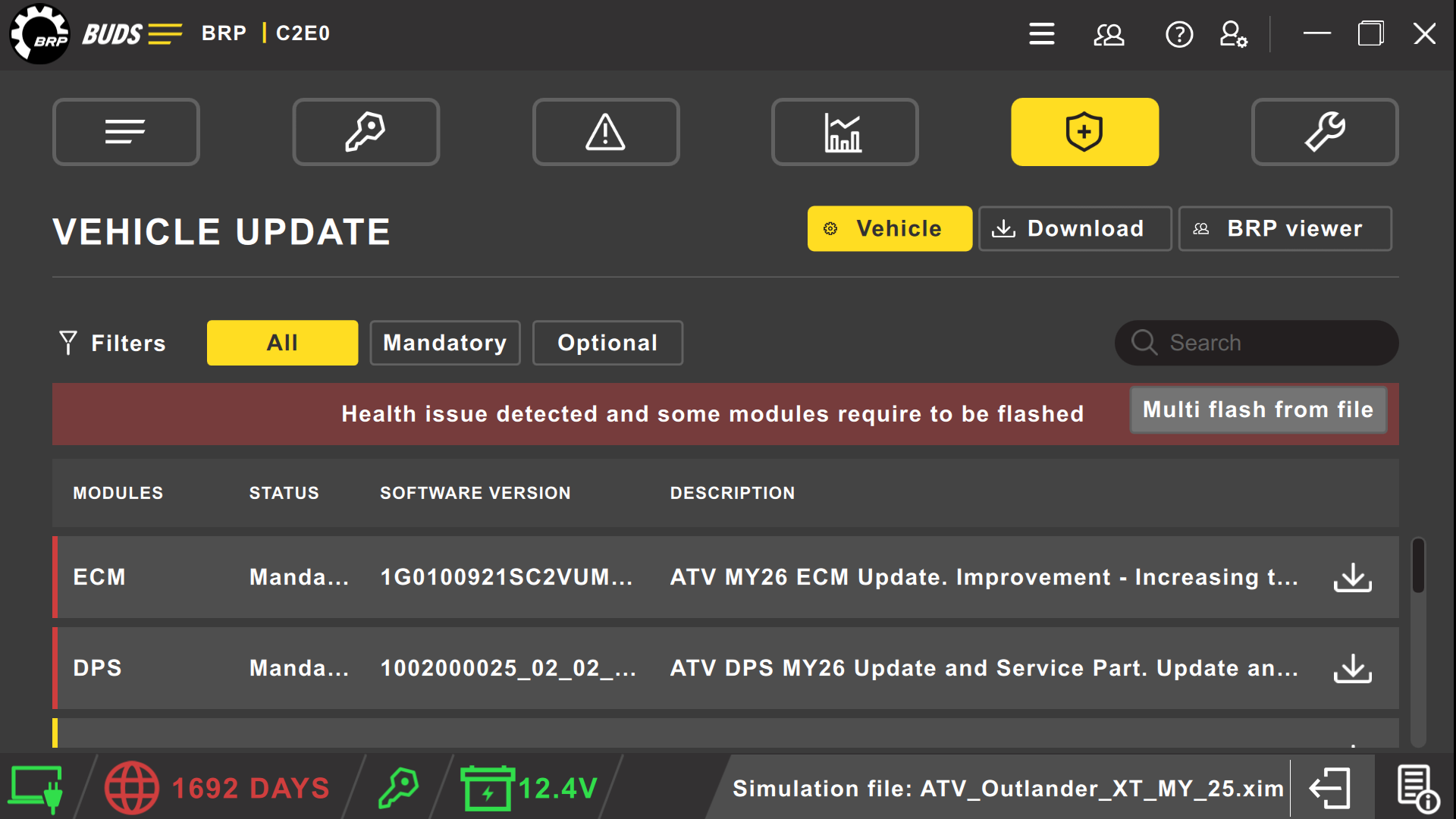Viewport: 1456px width, 819px height.
Task: Open the measurements chart tab
Action: 845,132
